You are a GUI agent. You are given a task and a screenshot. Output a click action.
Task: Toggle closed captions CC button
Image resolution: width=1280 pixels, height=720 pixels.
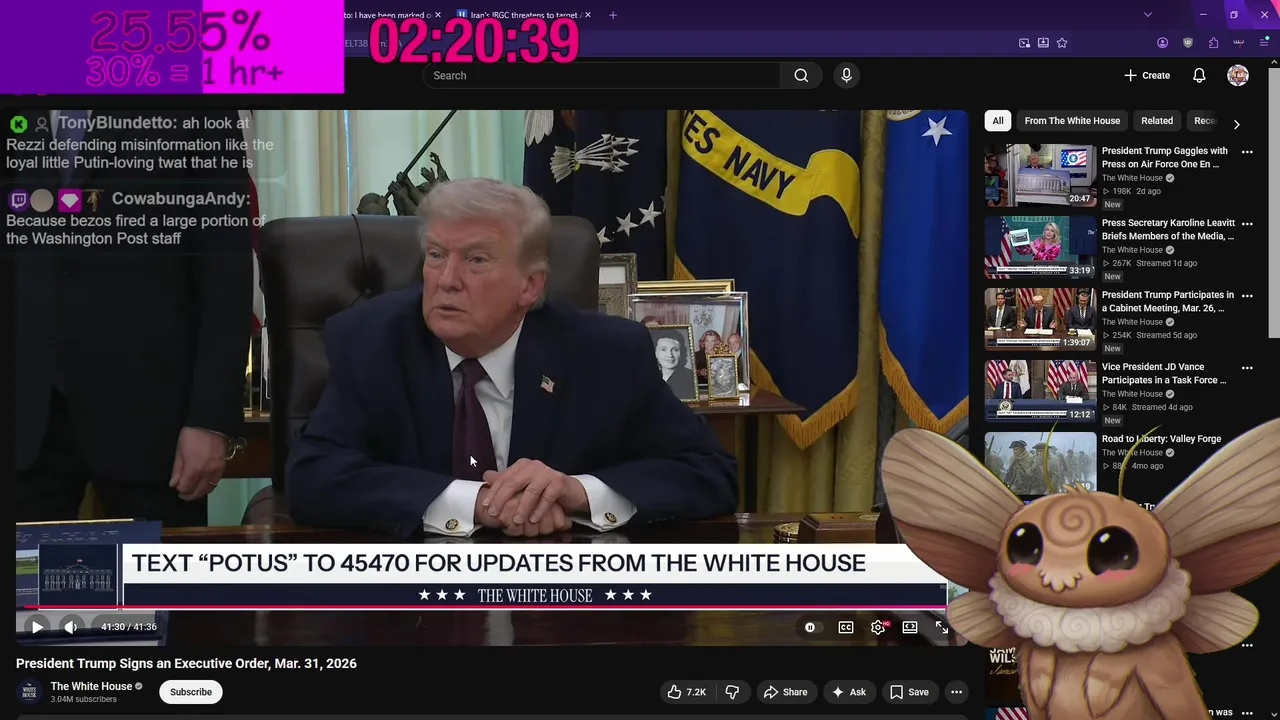coord(846,627)
